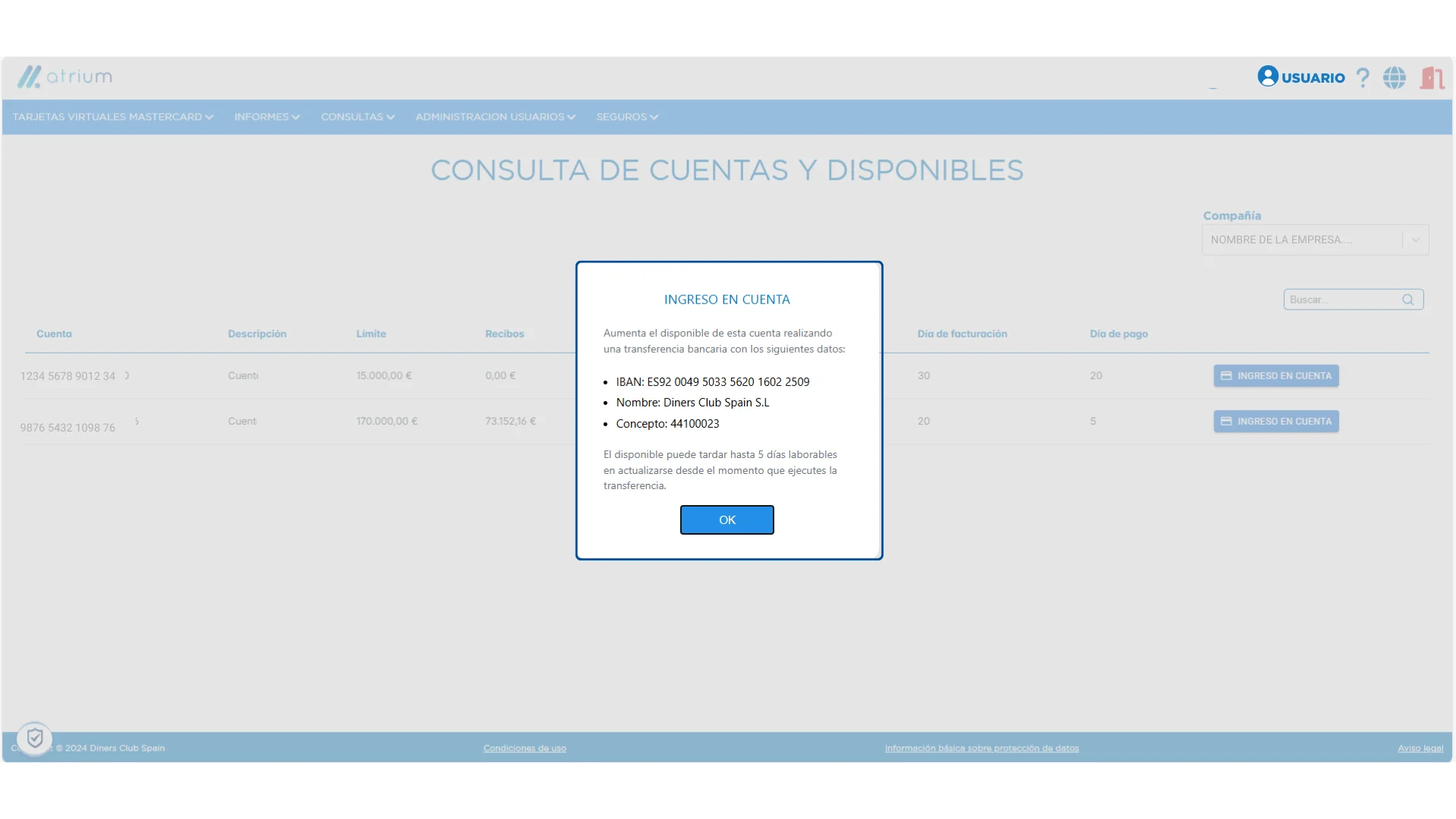
Task: Expand the Seguros dropdown
Action: coord(626,117)
